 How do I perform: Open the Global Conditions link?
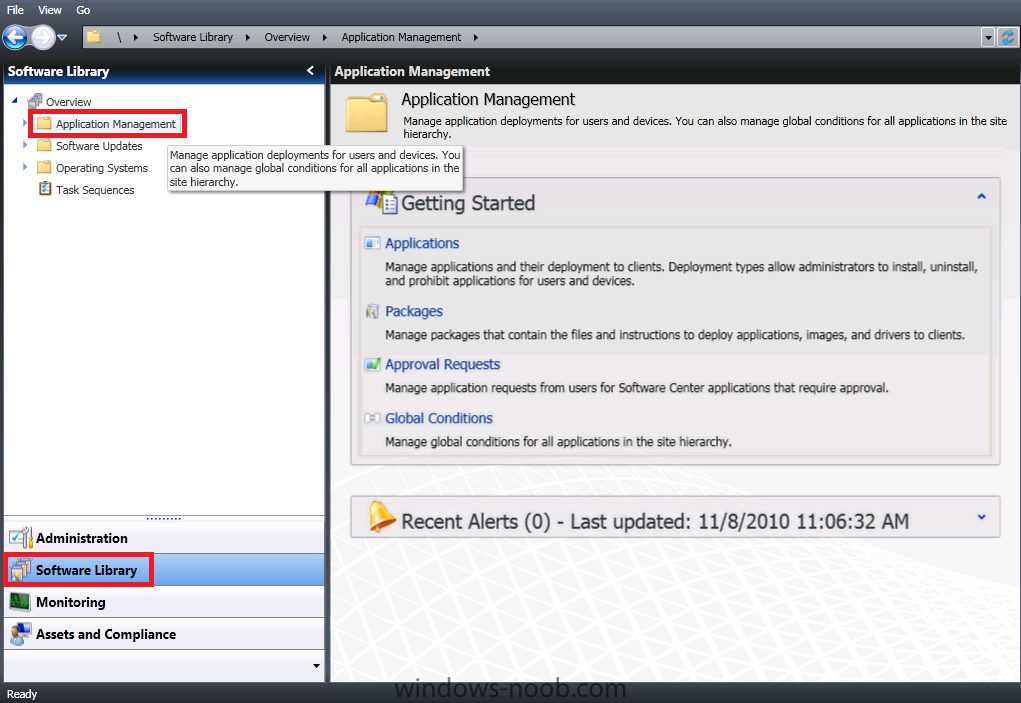pos(439,418)
